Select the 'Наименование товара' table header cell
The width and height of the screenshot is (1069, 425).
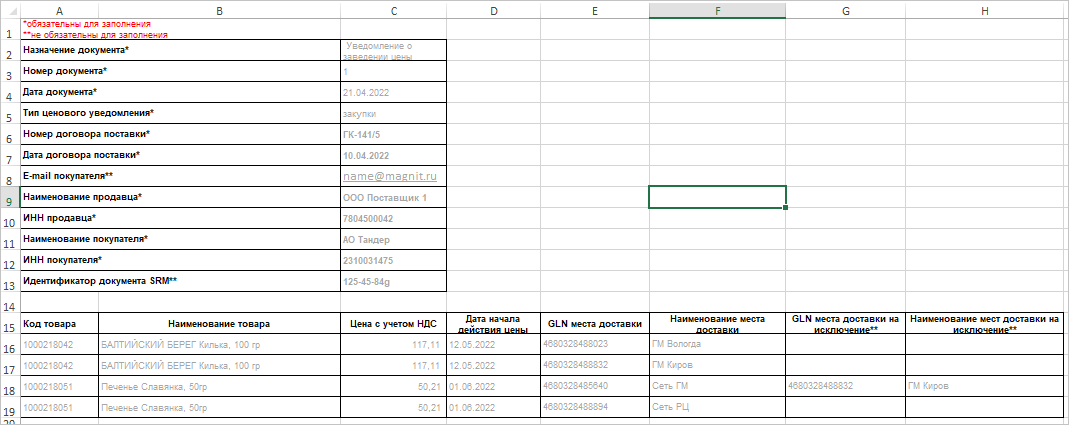(219, 324)
